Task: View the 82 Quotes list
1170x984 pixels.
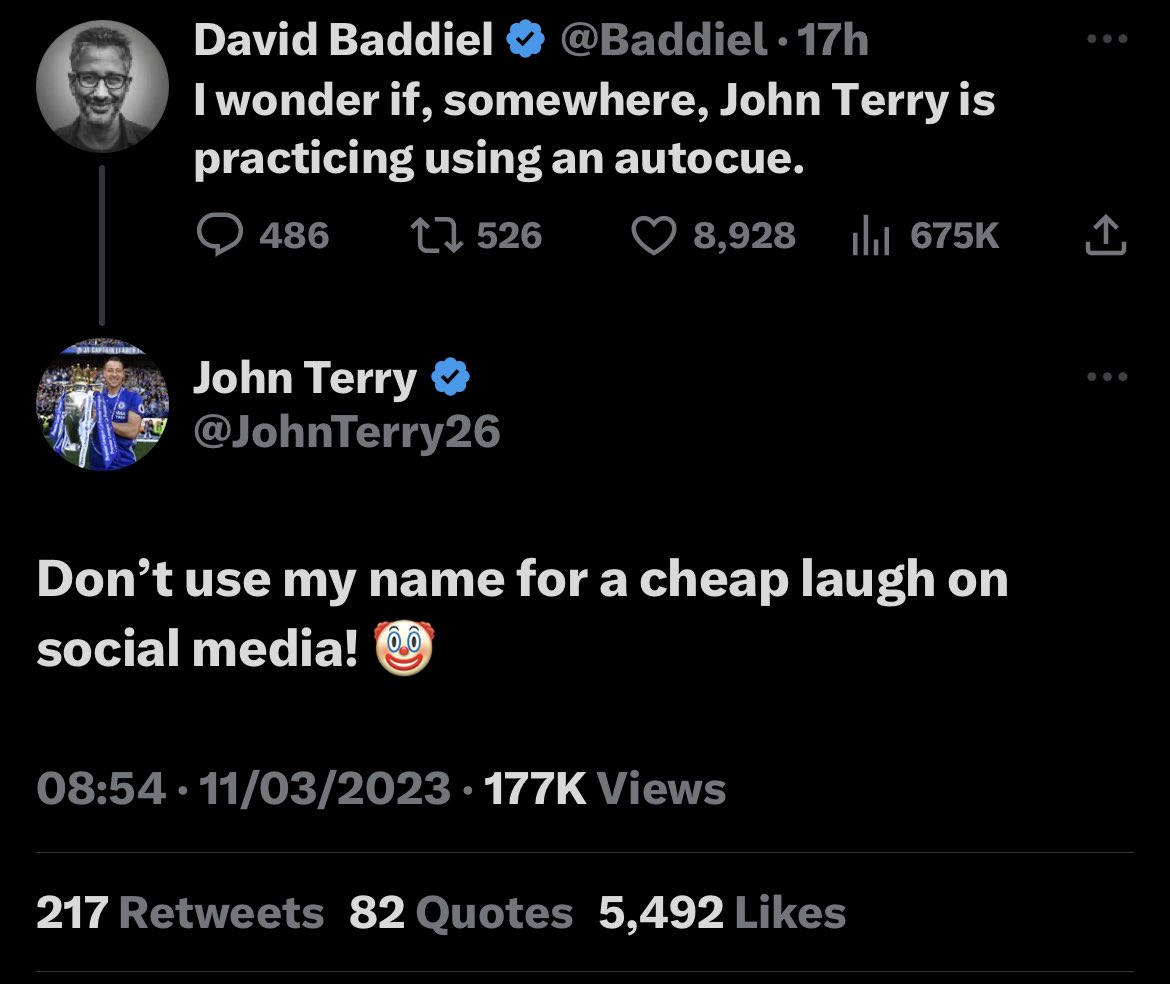Action: click(x=461, y=912)
